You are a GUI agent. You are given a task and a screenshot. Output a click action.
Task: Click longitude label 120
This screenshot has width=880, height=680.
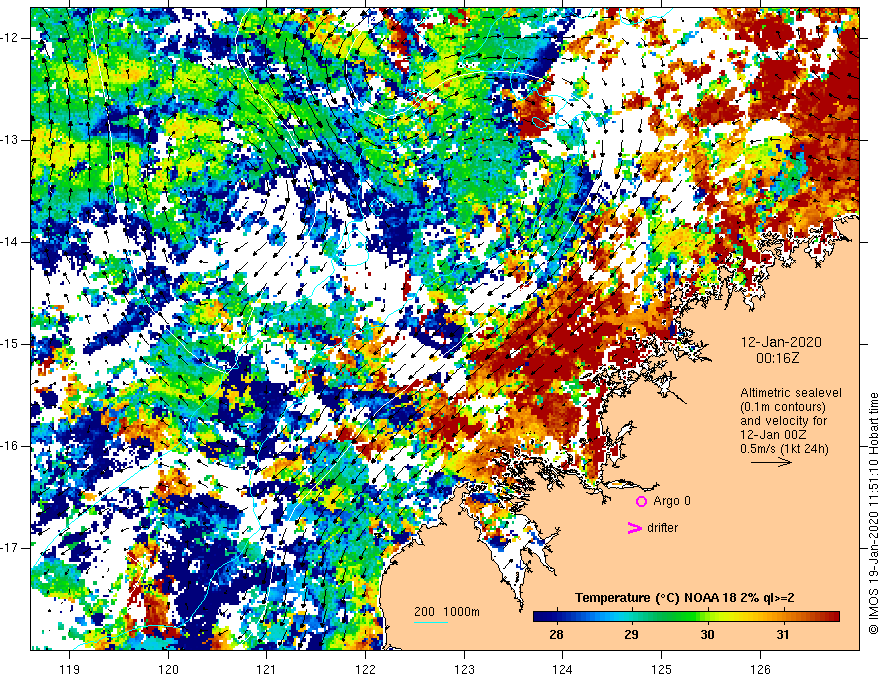(168, 669)
